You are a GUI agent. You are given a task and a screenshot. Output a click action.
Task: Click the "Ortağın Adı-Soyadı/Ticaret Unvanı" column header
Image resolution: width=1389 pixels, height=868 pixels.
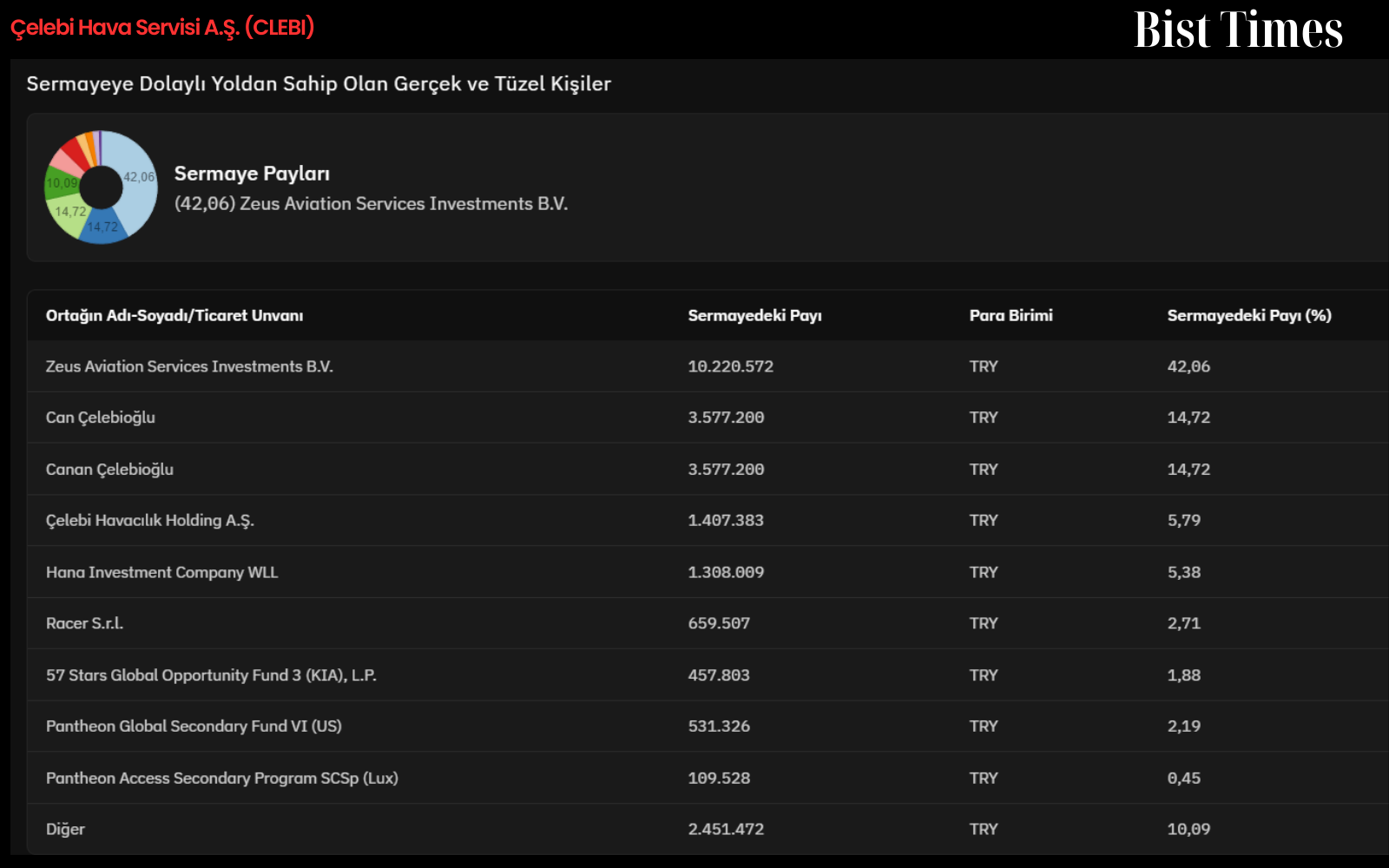pos(174,315)
